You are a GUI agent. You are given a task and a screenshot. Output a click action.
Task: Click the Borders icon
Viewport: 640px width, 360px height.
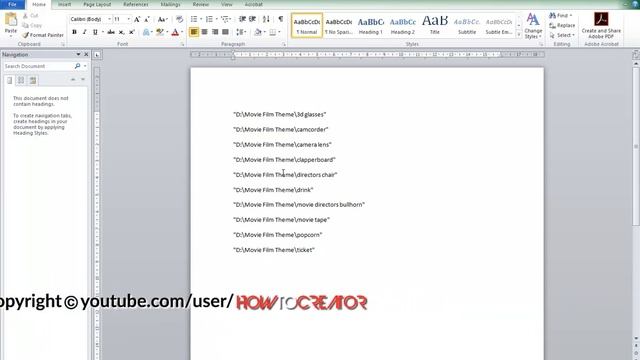point(273,32)
